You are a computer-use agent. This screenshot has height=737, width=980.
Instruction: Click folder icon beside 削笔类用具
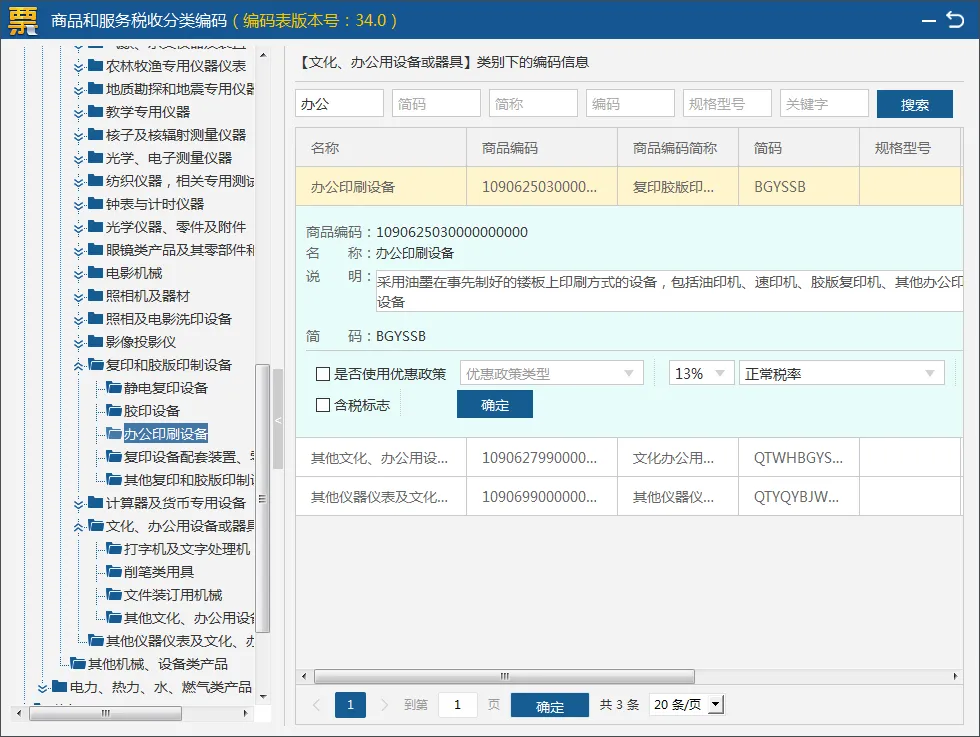(114, 571)
